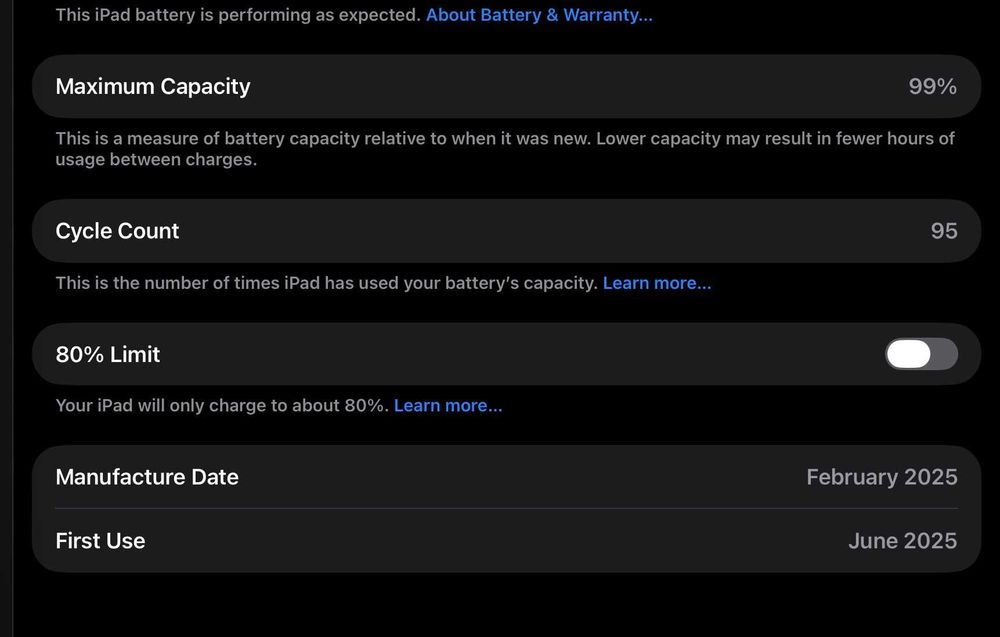Select the First Use label

point(100,541)
